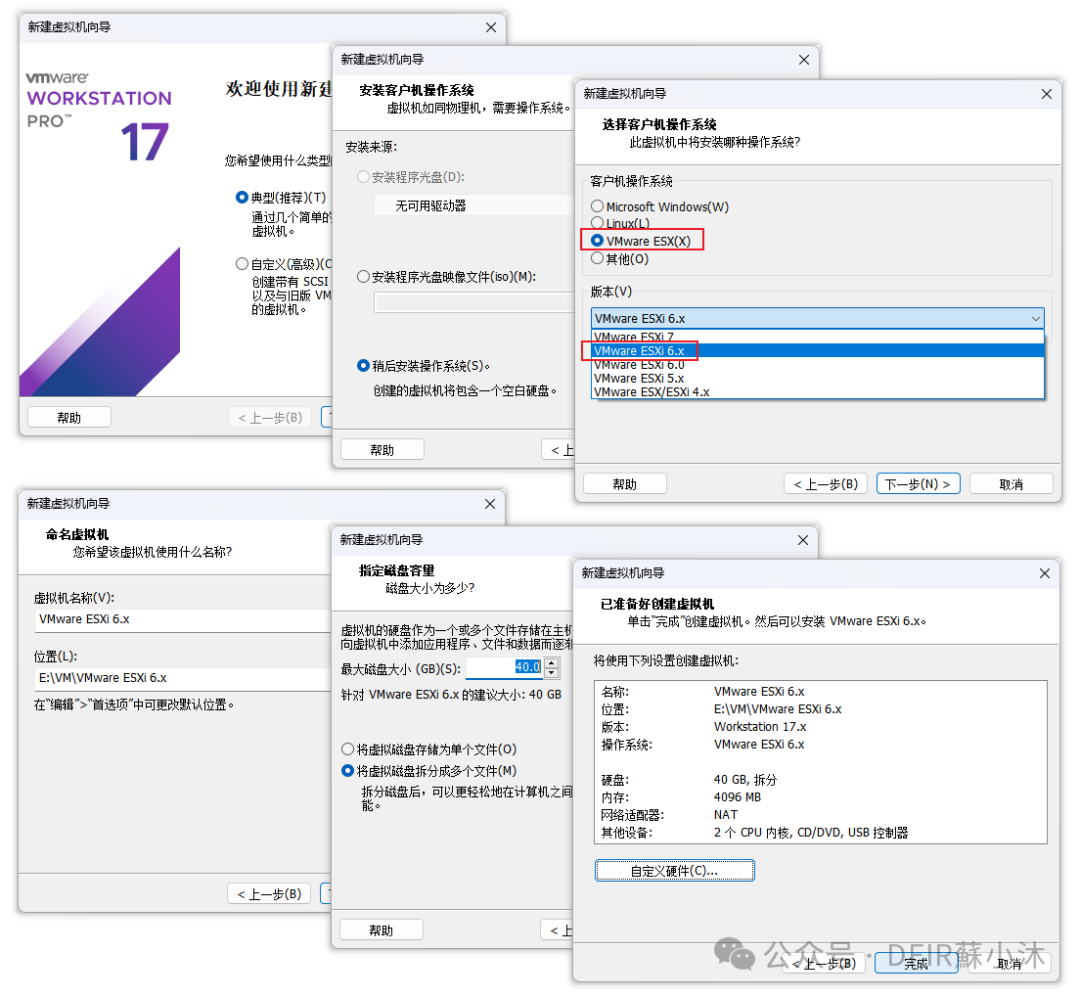Pick VMware ESXi 5.x from version list
Image resolution: width=1080 pixels, height=998 pixels.
(x=818, y=378)
